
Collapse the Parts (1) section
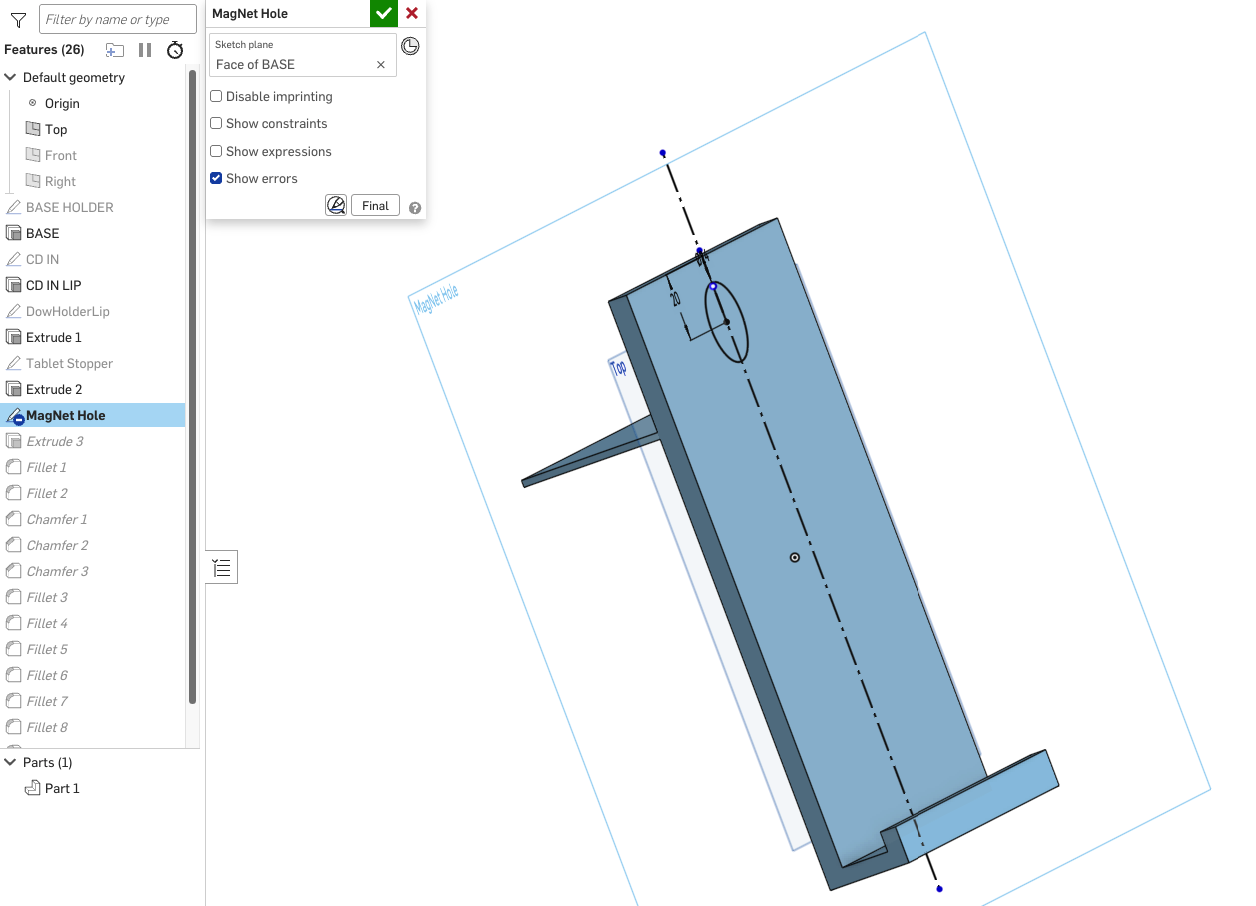tap(11, 763)
